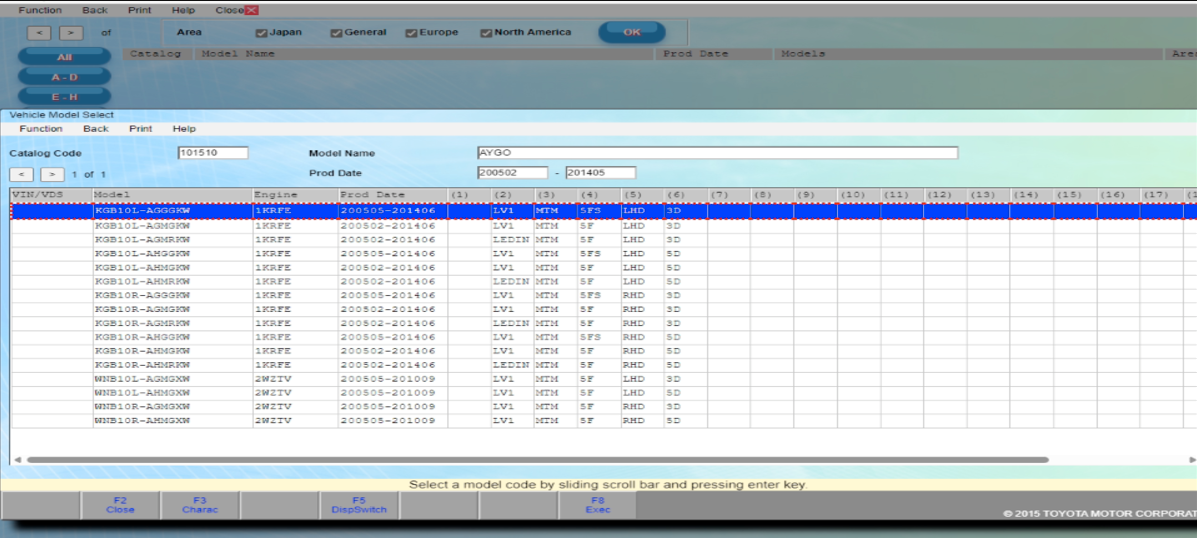Go to next page of model list
Viewport: 1197px width, 538px height.
click(53, 175)
